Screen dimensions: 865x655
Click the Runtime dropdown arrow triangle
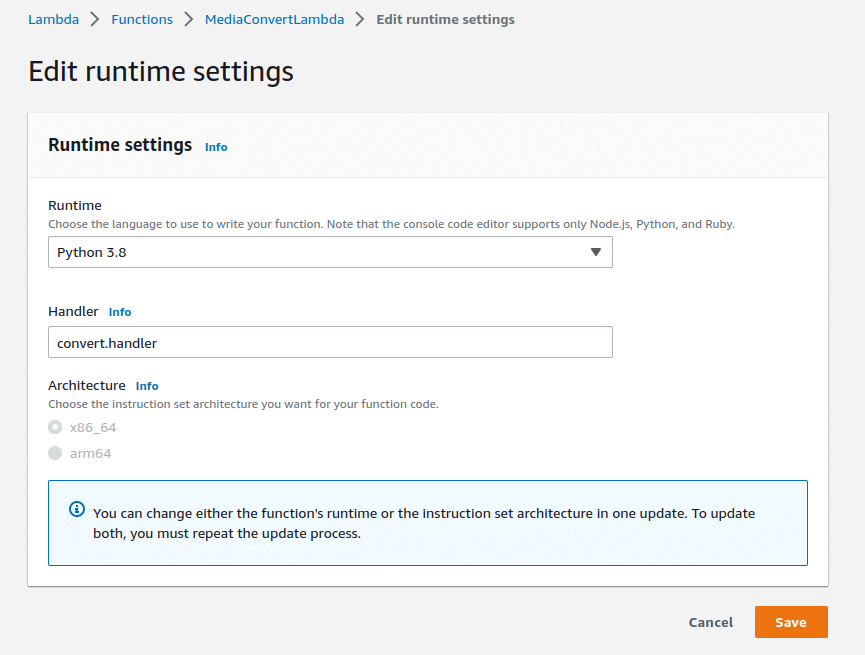(595, 252)
